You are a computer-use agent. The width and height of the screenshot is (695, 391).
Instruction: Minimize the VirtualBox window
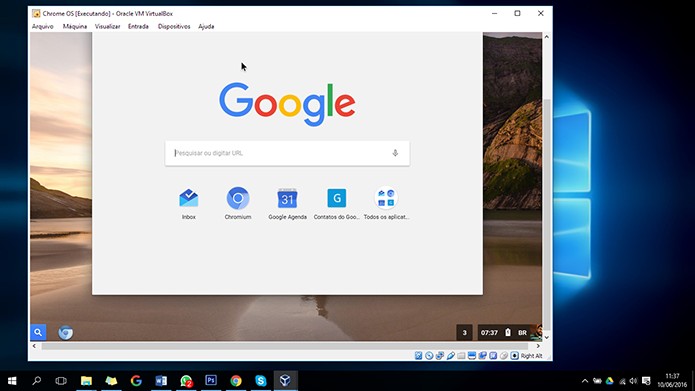[x=494, y=13]
